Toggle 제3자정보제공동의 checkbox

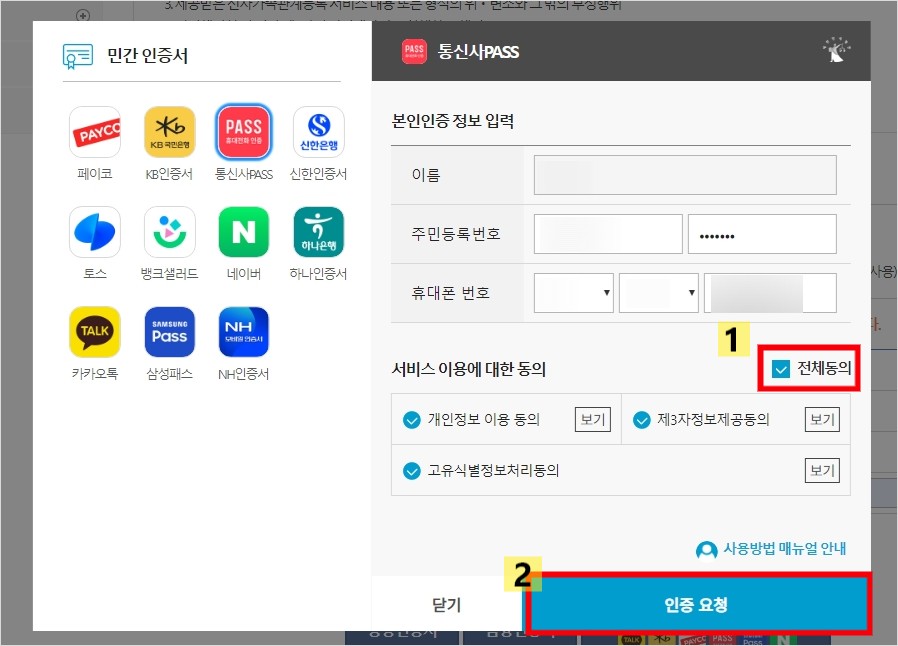641,420
